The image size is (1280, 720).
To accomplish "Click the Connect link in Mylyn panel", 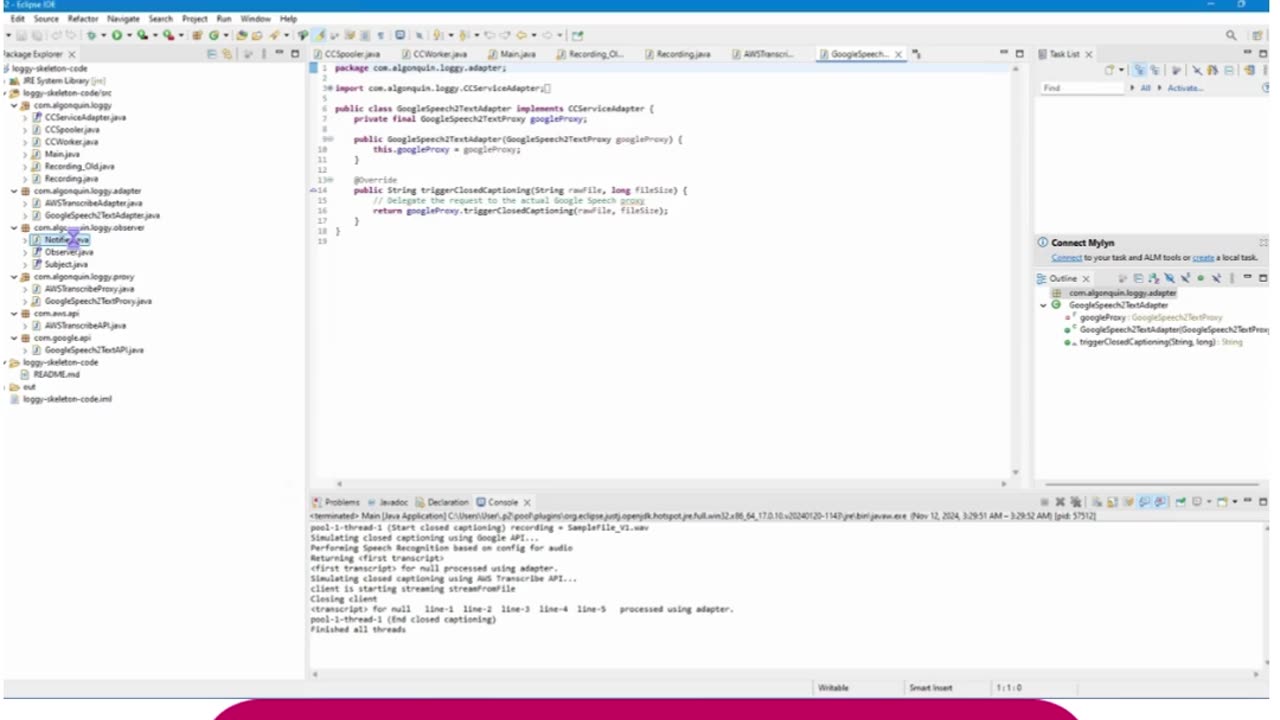I will pyautogui.click(x=1066, y=258).
